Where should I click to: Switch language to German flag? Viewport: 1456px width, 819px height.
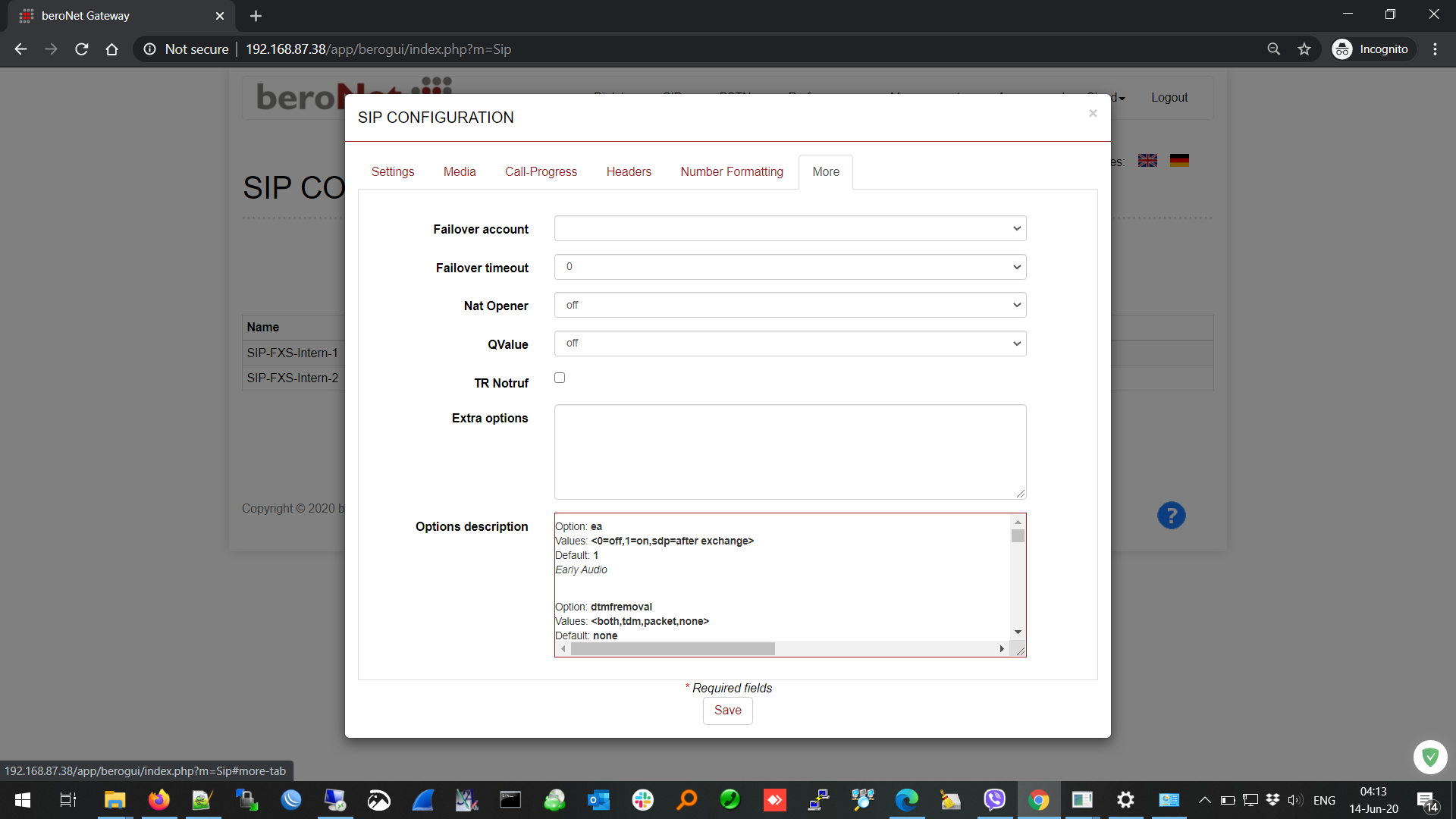(x=1179, y=161)
